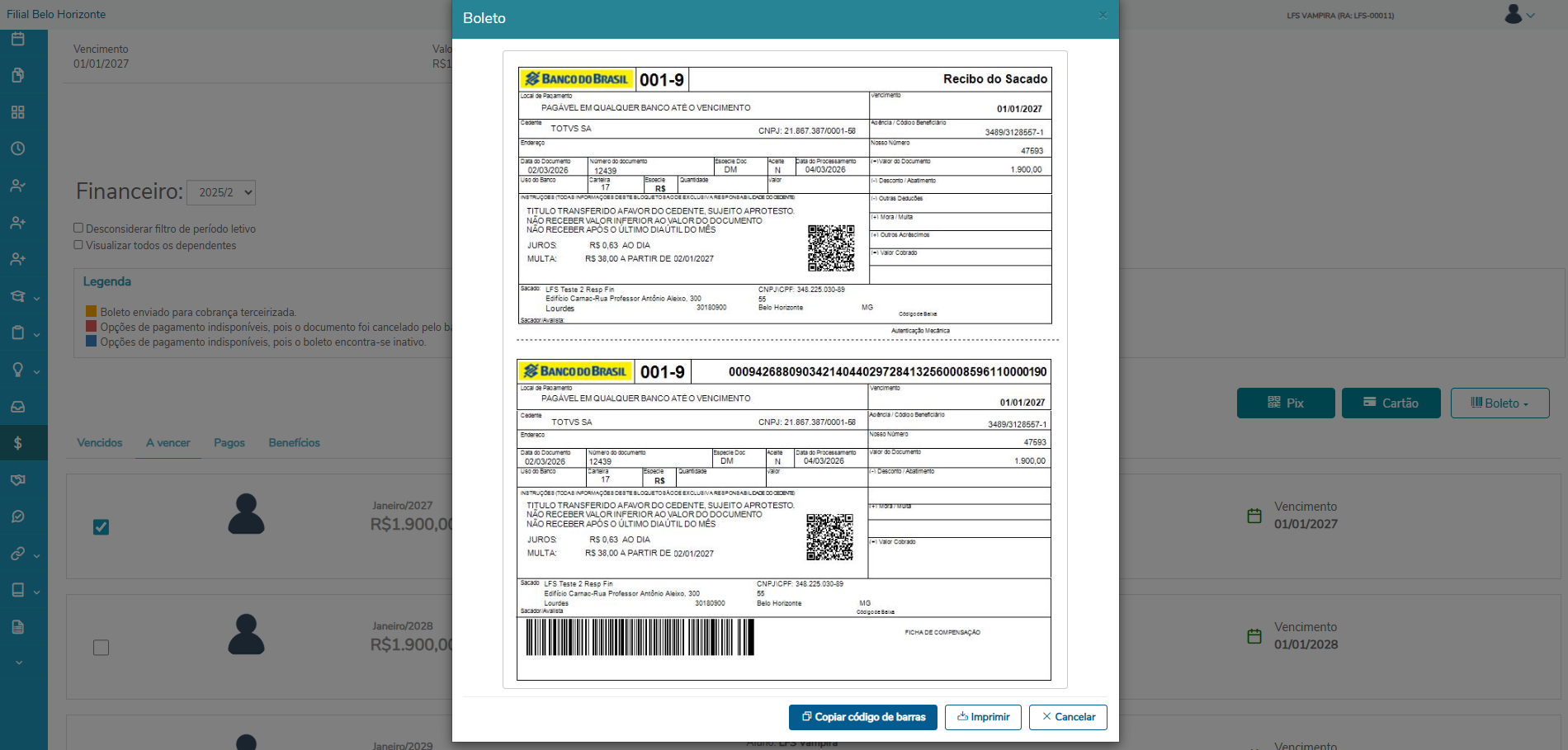
Task: Open the Pagos tab
Action: coord(229,443)
